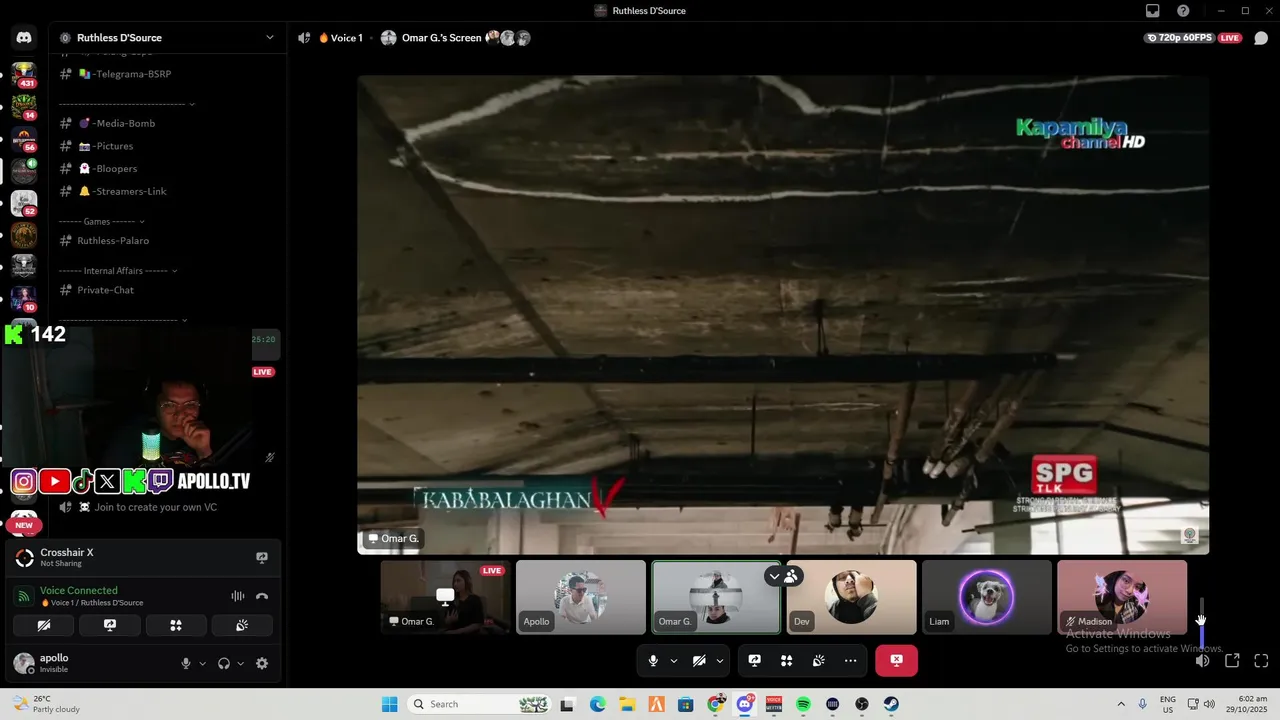Screen dimensions: 1280x720
Task: Enter fullscreen on the stream
Action: [x=1261, y=661]
